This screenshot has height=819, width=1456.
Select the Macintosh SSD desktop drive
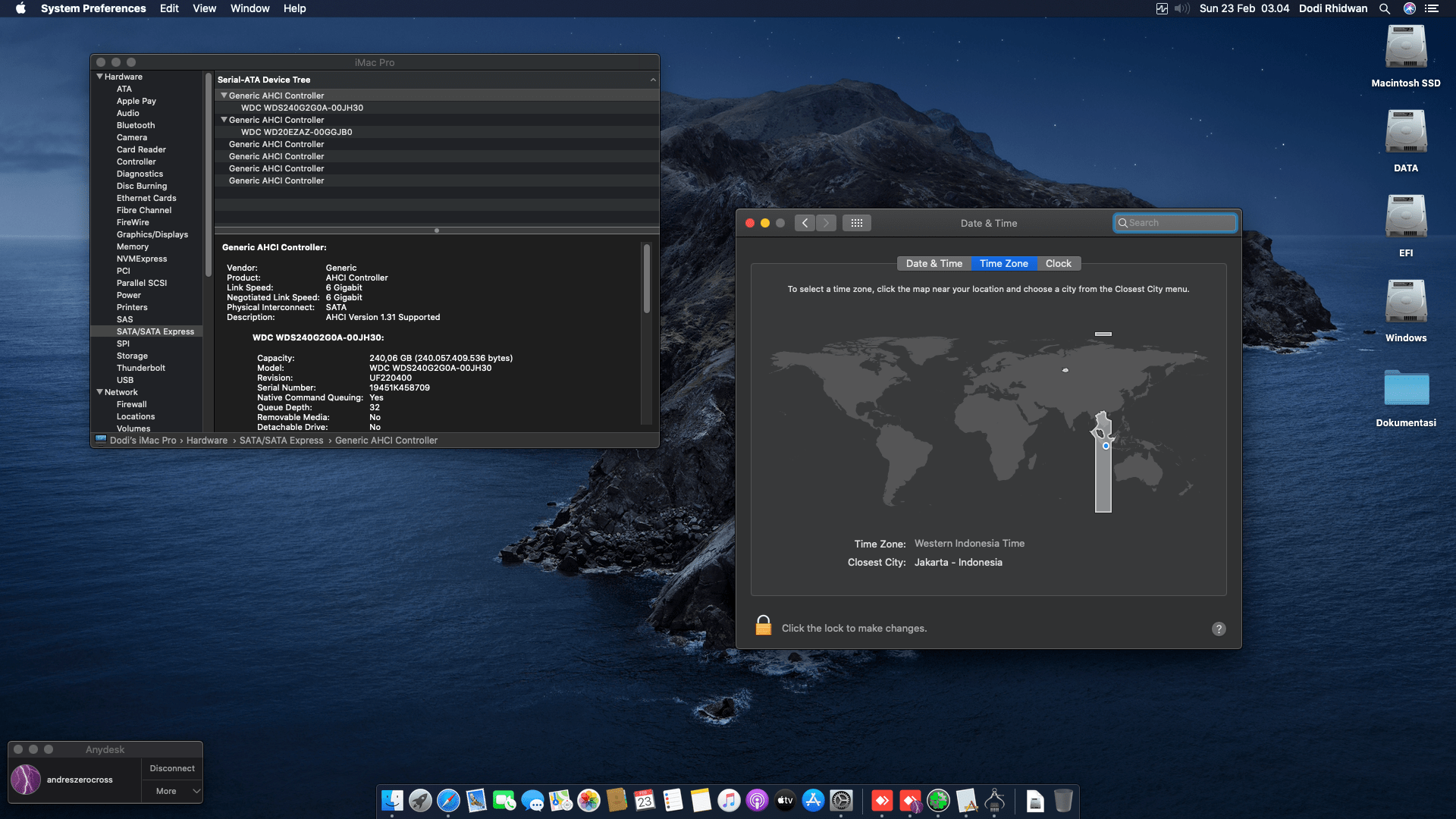tap(1406, 56)
